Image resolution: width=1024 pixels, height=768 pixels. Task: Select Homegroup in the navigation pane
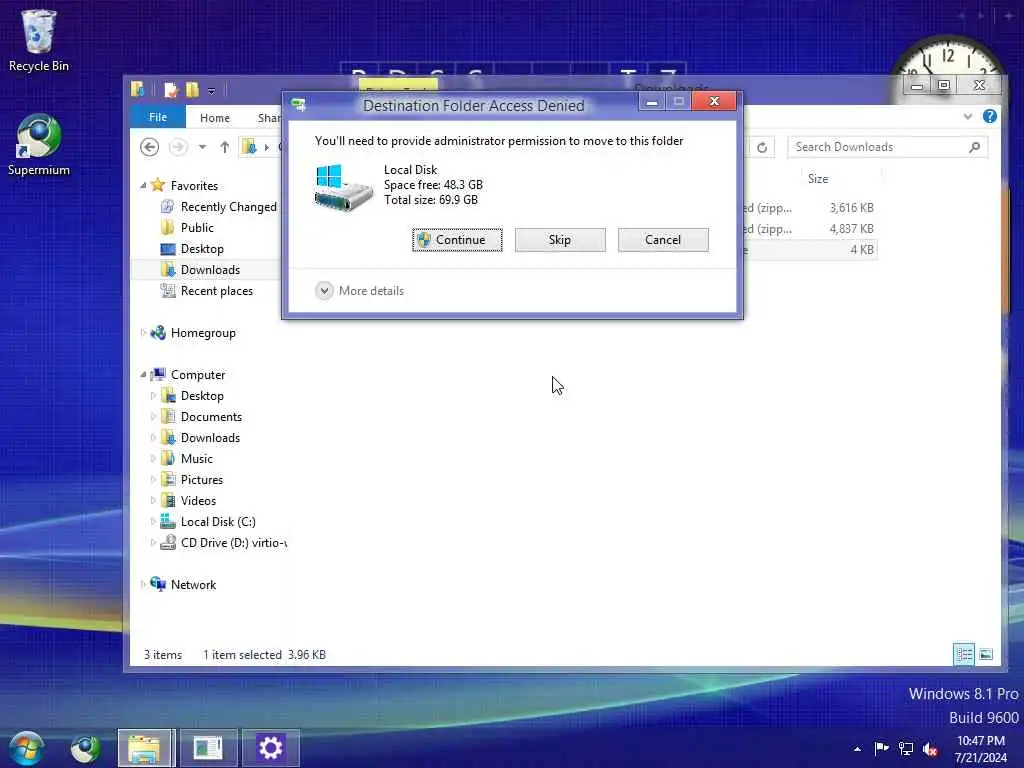click(x=203, y=333)
